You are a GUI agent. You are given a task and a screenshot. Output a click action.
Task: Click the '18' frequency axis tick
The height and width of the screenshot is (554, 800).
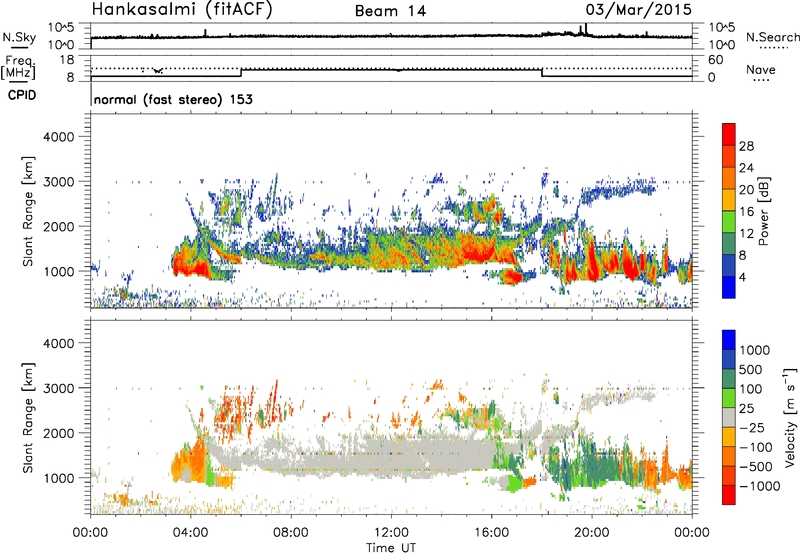tap(68, 60)
